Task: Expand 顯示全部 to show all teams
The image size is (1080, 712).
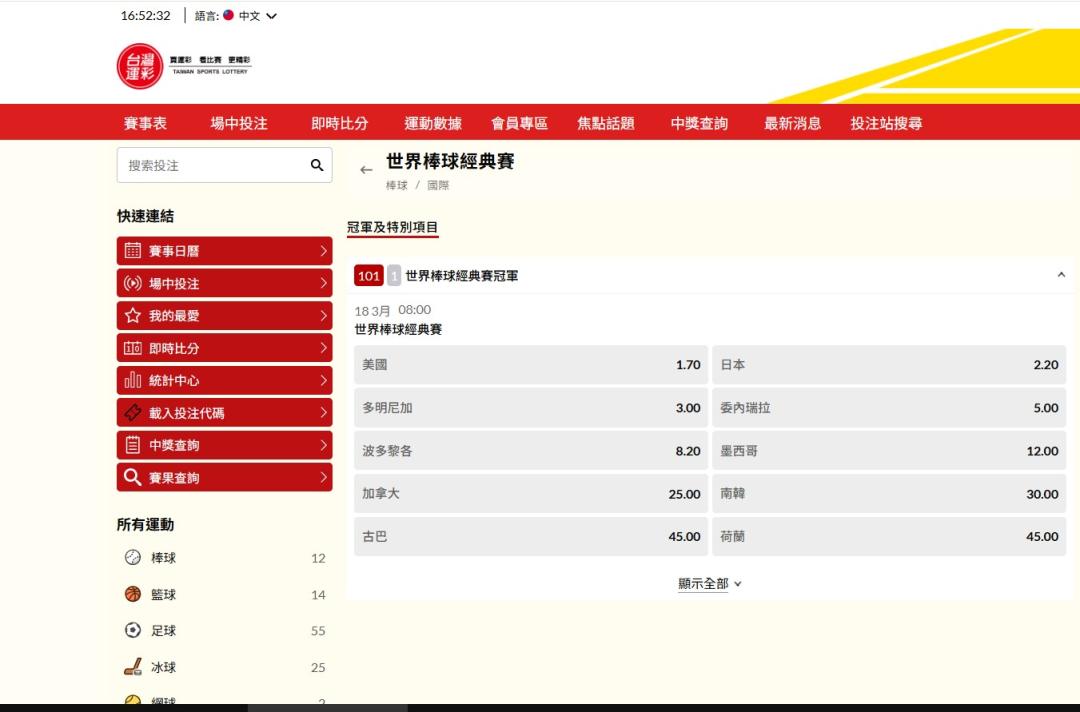Action: point(710,584)
